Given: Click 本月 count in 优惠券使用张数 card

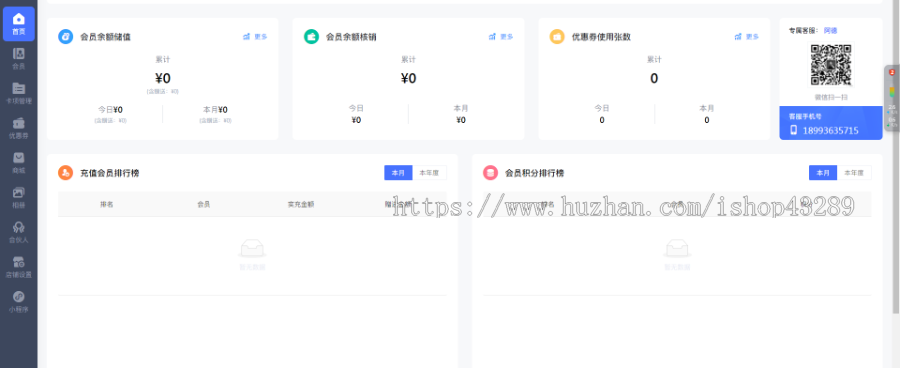Looking at the screenshot, I should pos(707,120).
